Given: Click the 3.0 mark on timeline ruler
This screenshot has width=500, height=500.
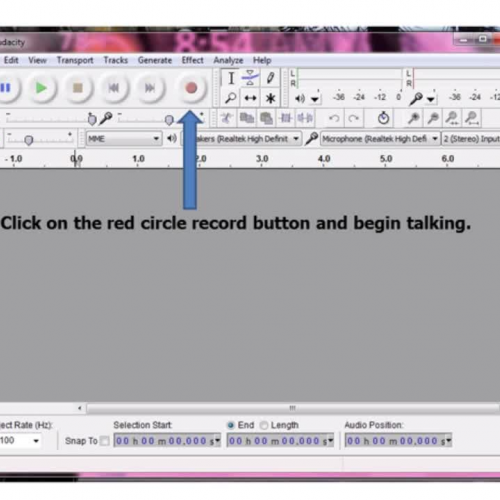Looking at the screenshot, I should pyautogui.click(x=262, y=159).
